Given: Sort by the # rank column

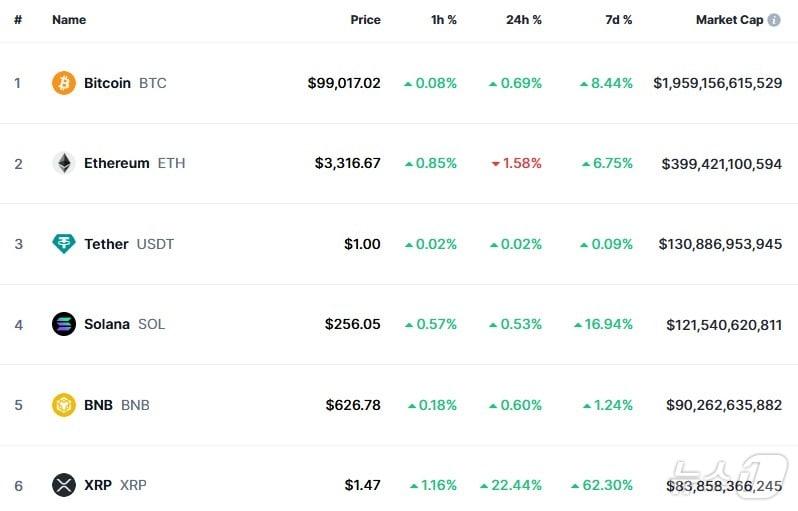Looking at the screenshot, I should 18,20.
